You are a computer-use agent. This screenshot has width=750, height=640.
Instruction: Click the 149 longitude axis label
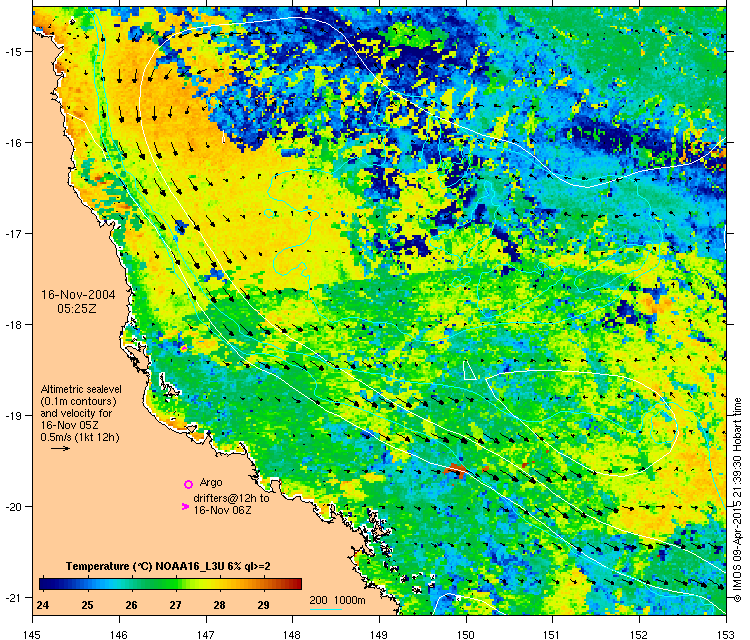379,634
